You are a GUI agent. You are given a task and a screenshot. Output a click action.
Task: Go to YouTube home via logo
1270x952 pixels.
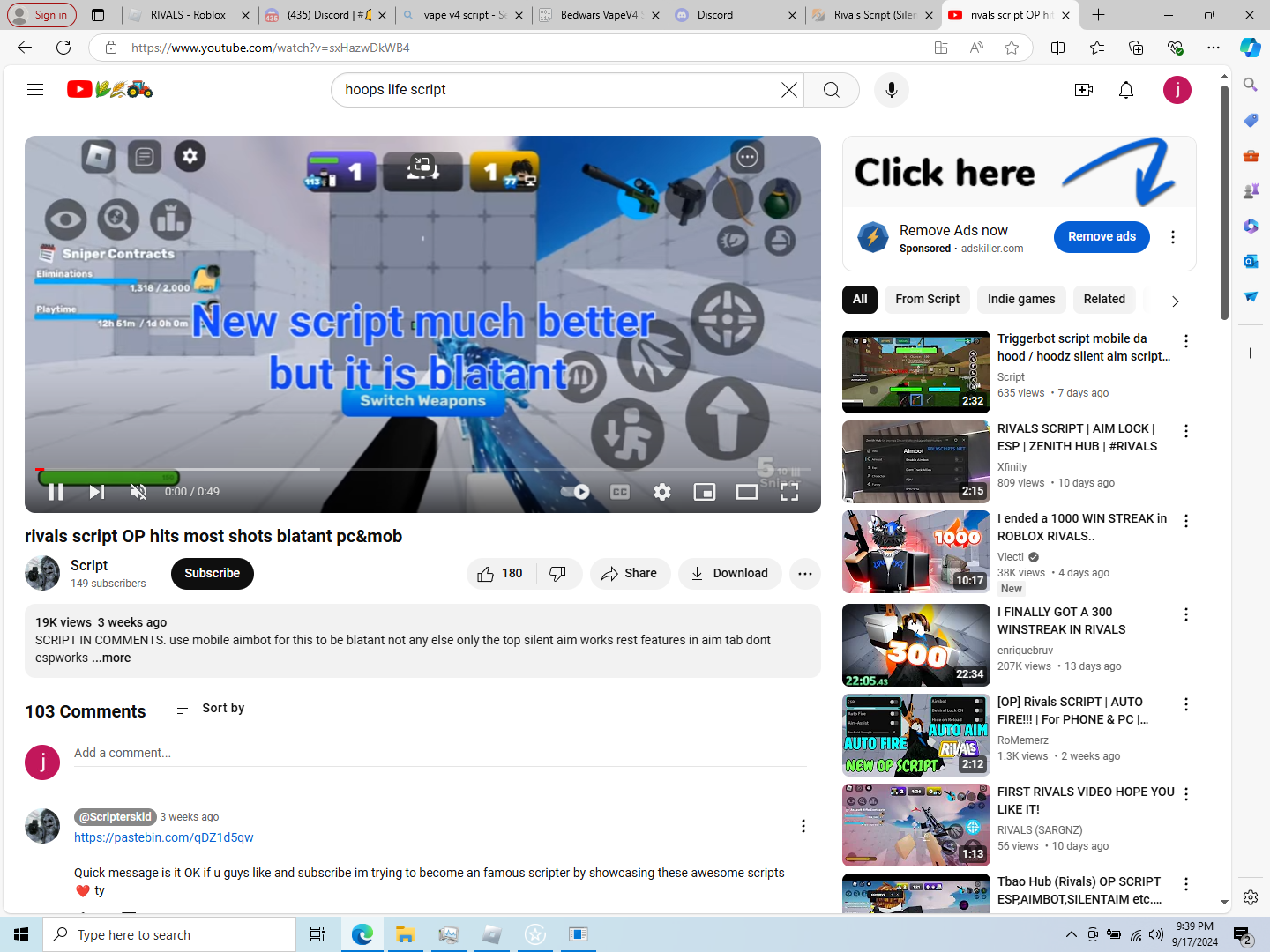pyautogui.click(x=110, y=89)
